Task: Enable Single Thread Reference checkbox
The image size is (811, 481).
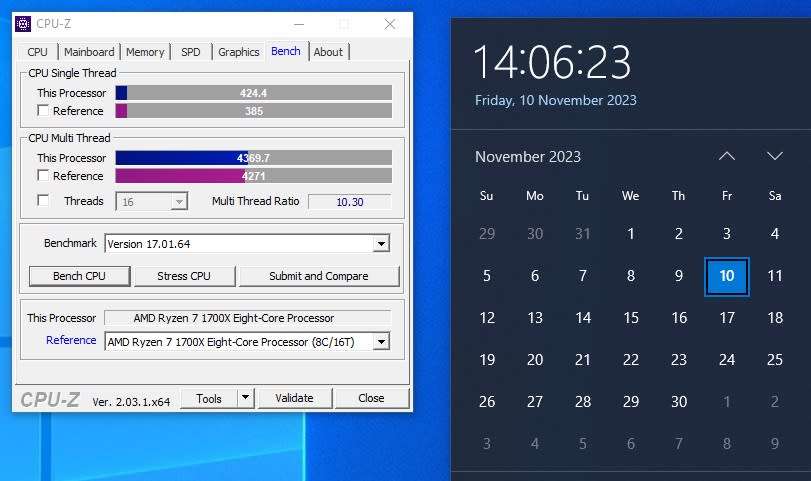Action: [43, 111]
